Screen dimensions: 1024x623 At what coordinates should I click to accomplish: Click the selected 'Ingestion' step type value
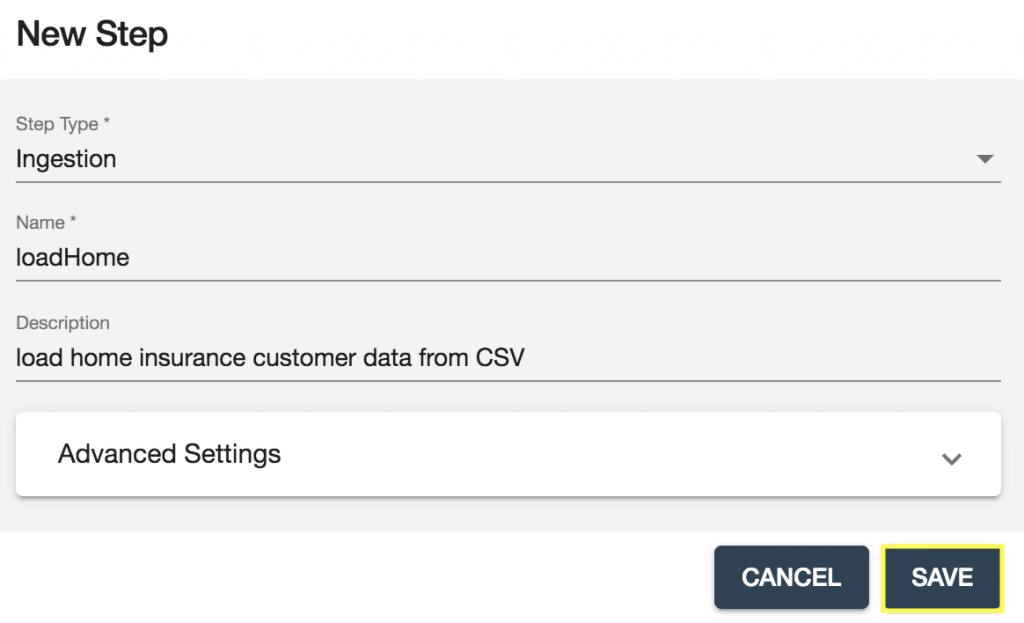pyautogui.click(x=66, y=159)
